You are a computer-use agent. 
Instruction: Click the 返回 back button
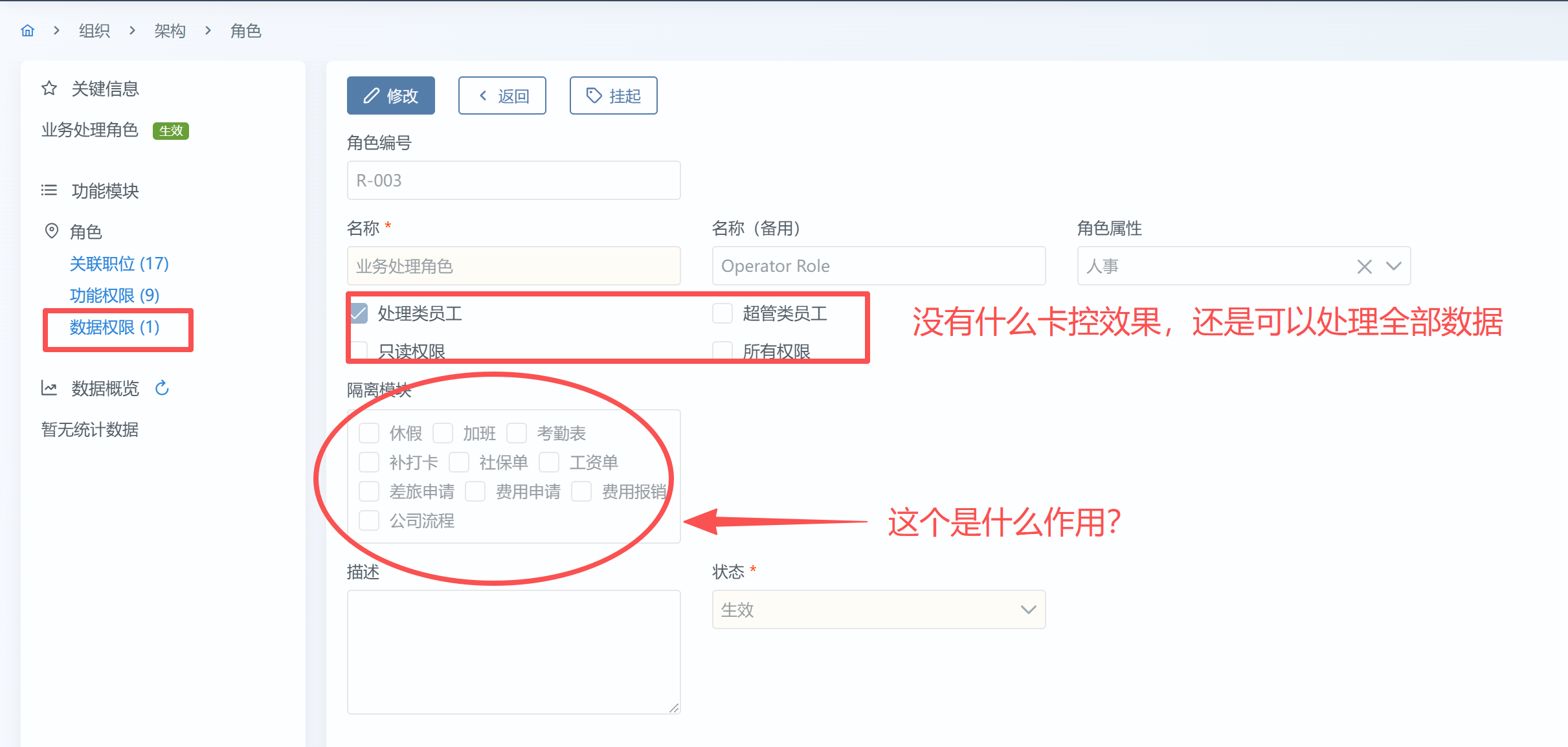point(502,96)
